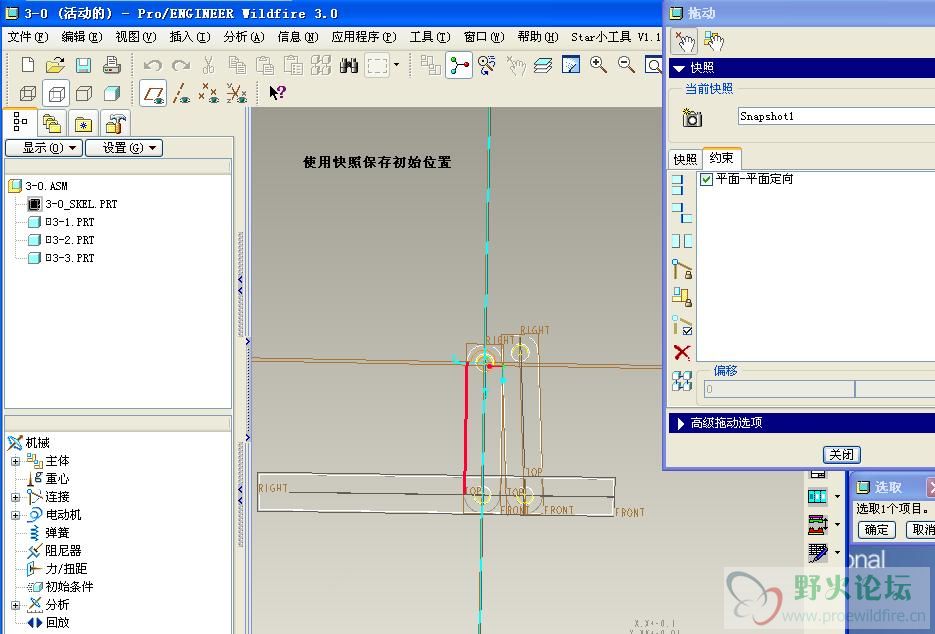935x634 pixels.
Task: Toggle datum planes display
Action: (153, 93)
